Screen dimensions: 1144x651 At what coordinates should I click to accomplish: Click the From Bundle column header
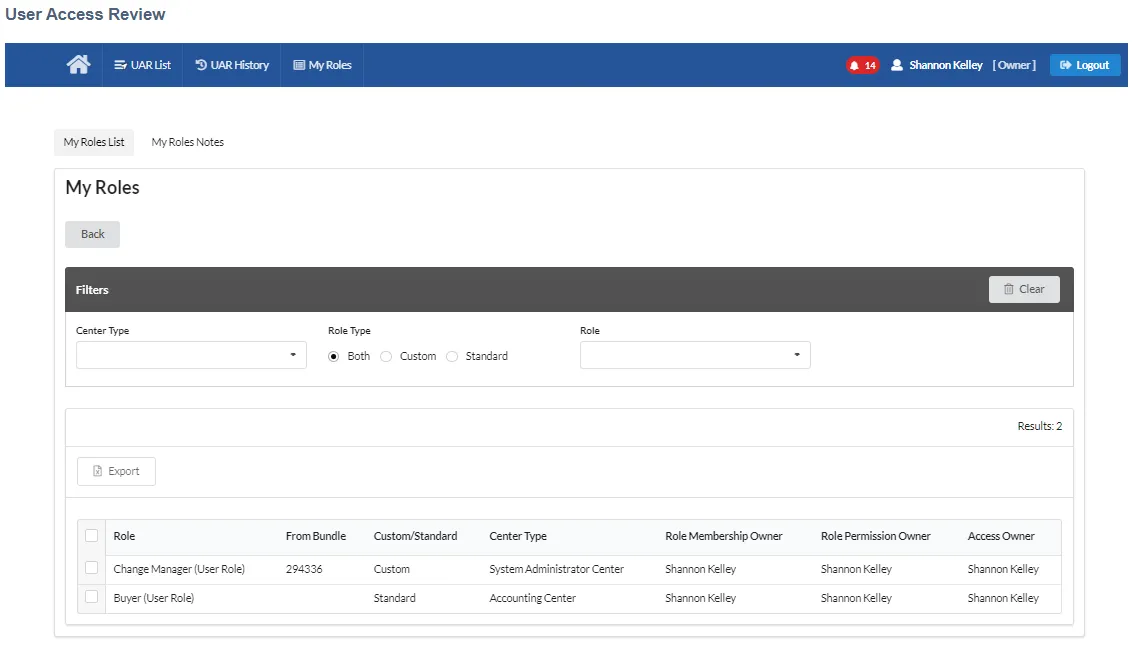point(316,536)
